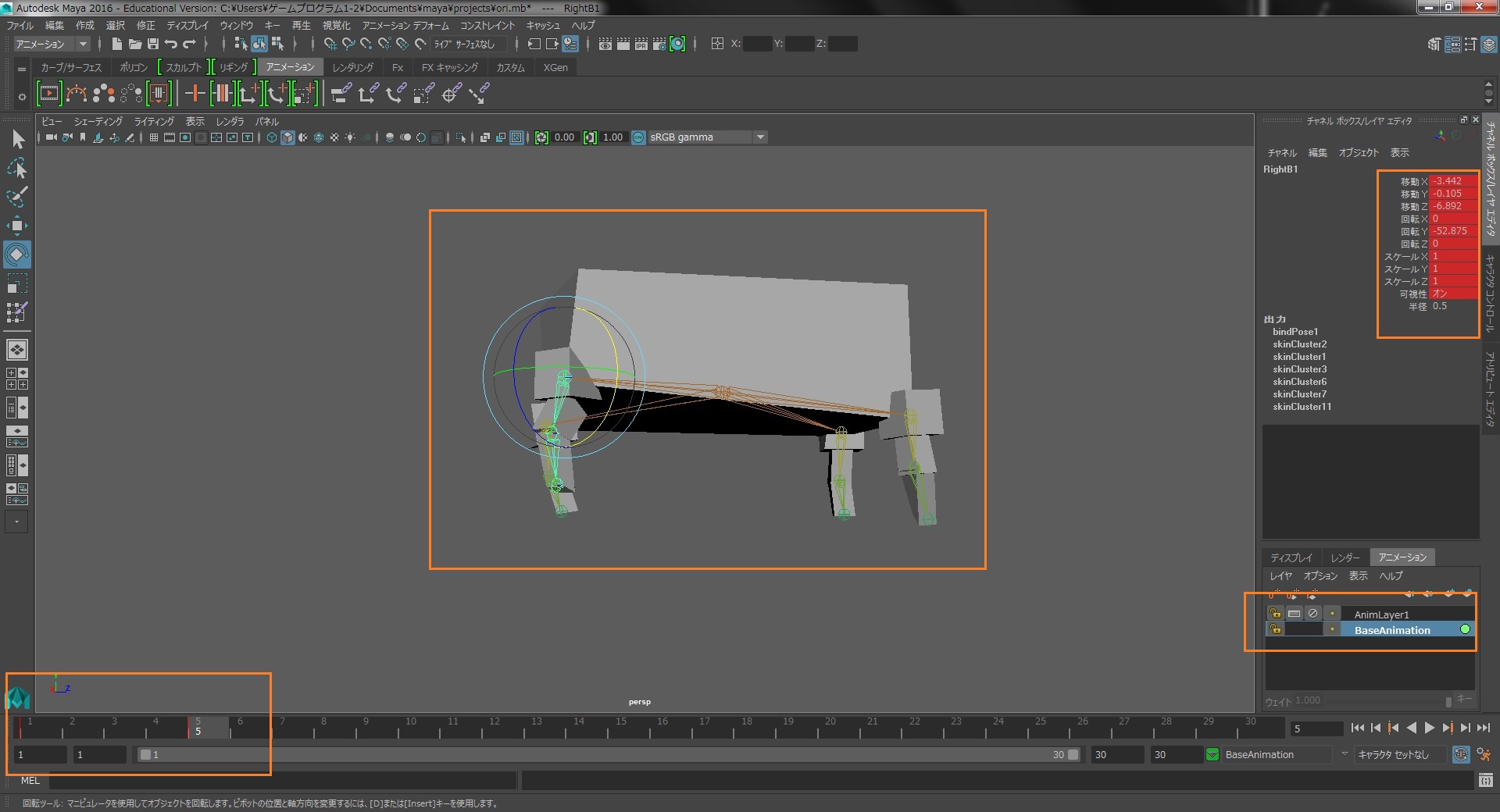Viewport: 1500px width, 812px height.
Task: Select the arrow Select tool
Action: pos(18,139)
